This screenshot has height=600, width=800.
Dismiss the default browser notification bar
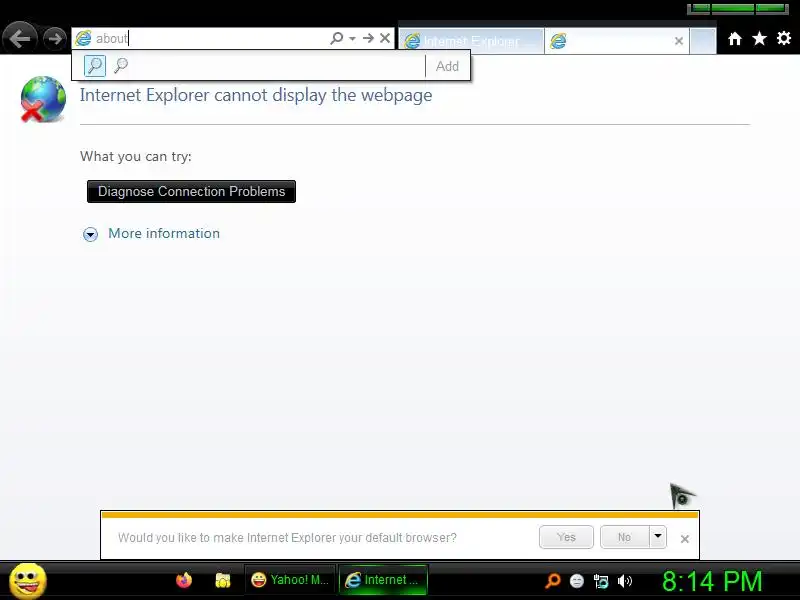(x=685, y=539)
